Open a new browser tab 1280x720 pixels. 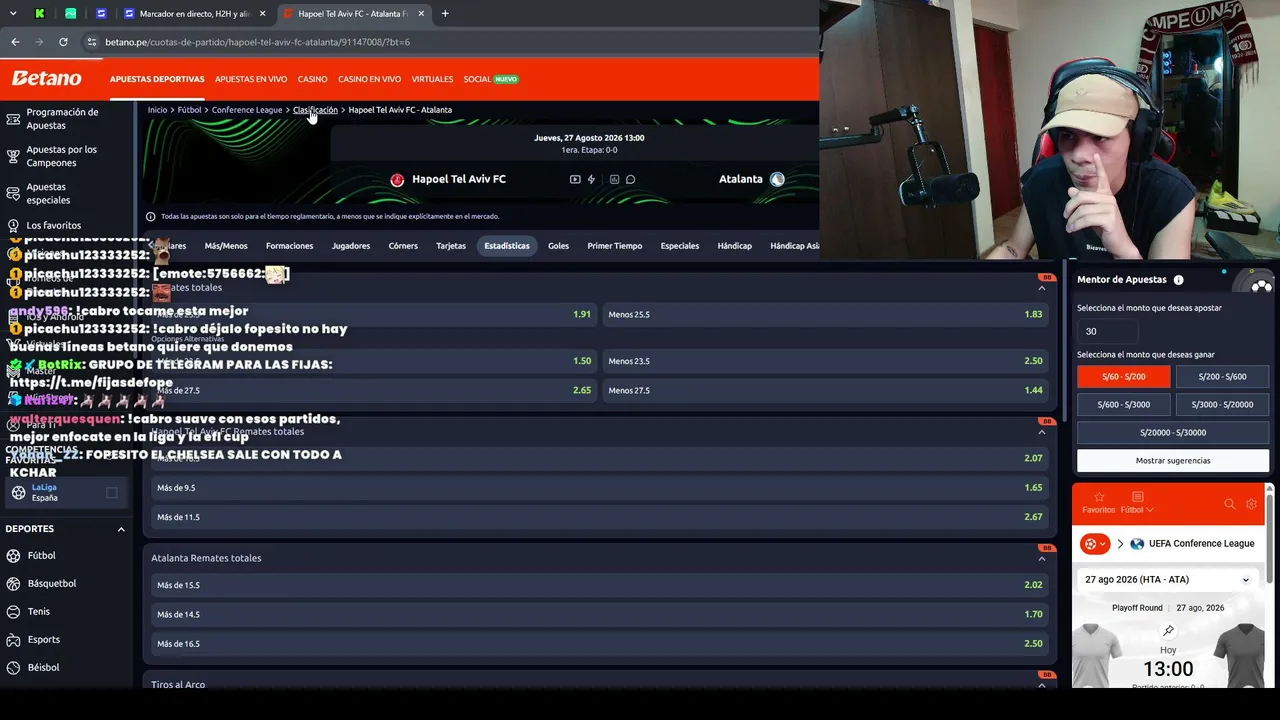(x=445, y=14)
